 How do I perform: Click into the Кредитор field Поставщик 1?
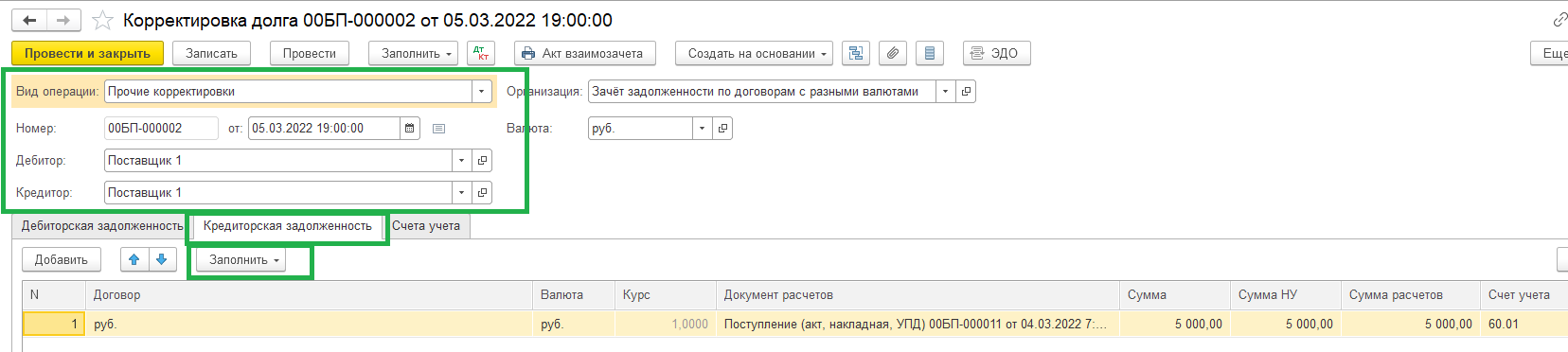277,192
